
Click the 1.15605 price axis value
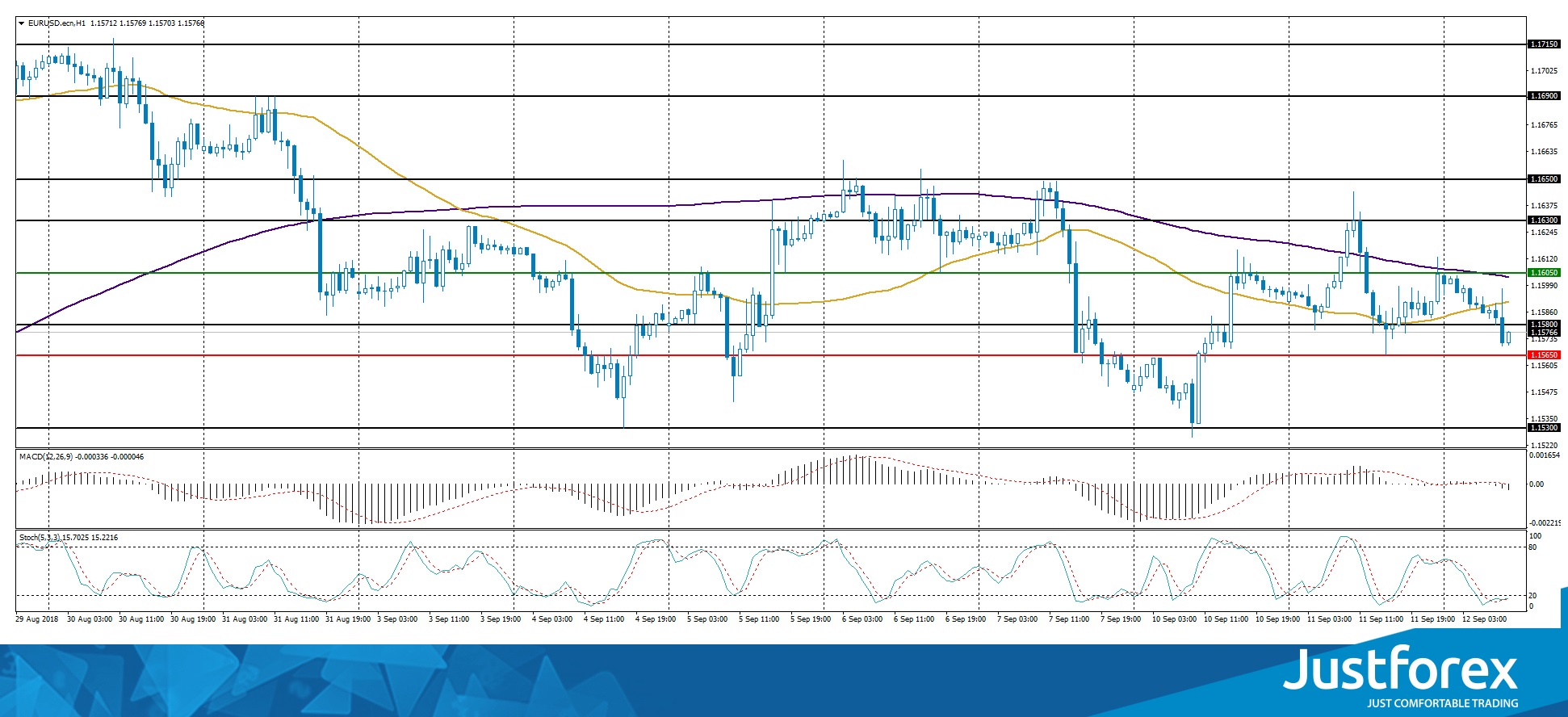click(x=1544, y=366)
